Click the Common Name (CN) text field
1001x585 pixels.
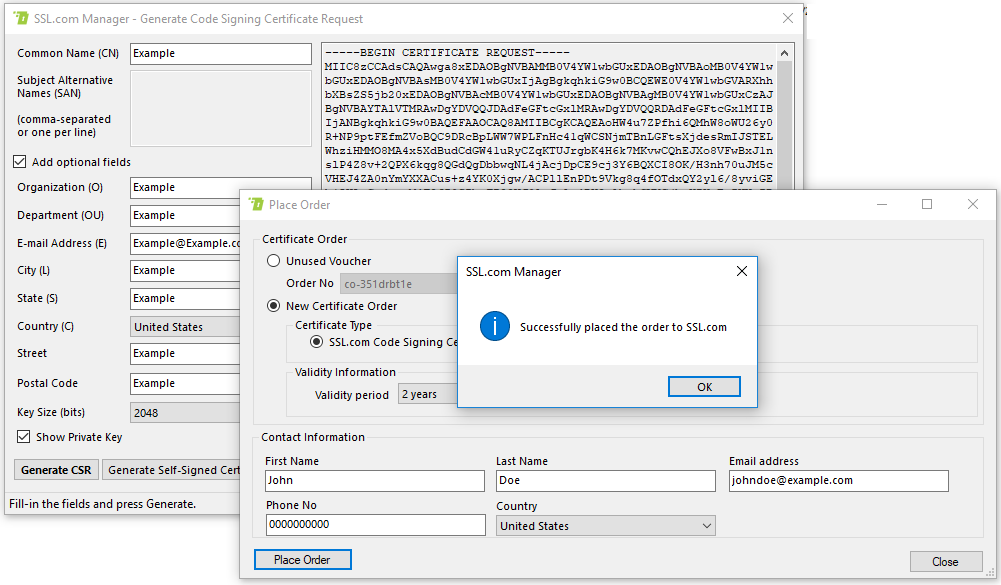[x=221, y=54]
